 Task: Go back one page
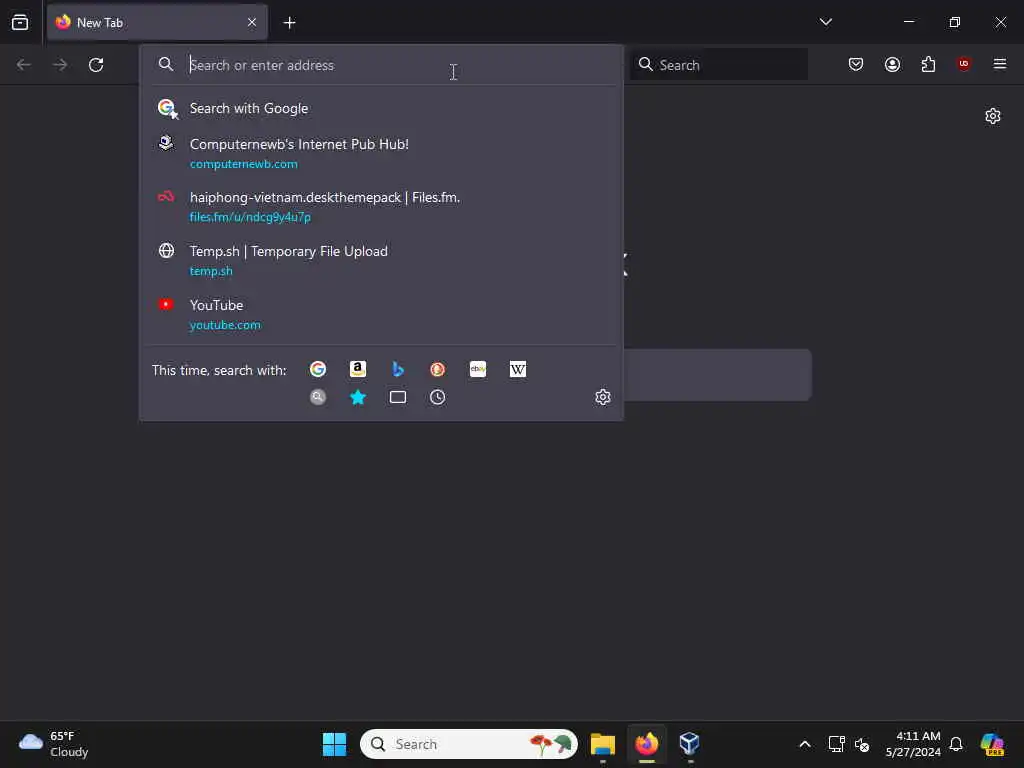[24, 65]
